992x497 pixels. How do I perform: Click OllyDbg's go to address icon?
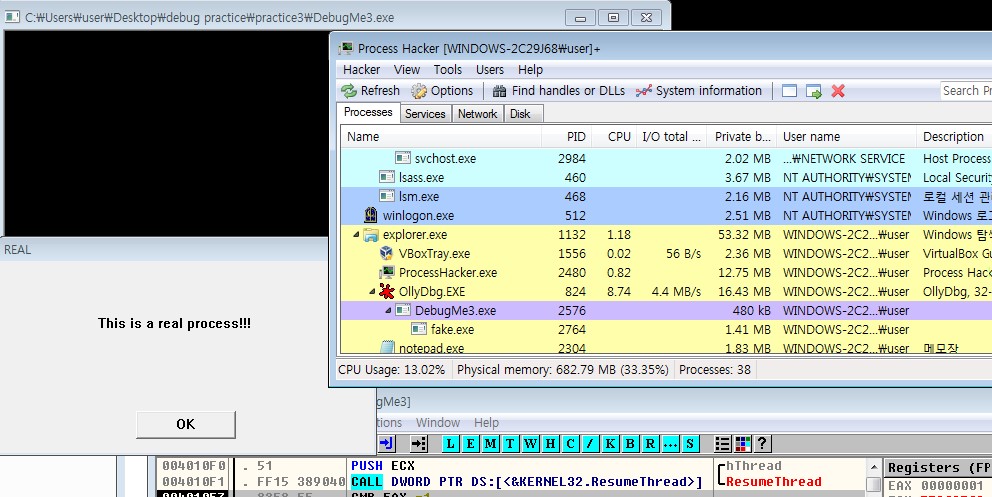(x=419, y=444)
